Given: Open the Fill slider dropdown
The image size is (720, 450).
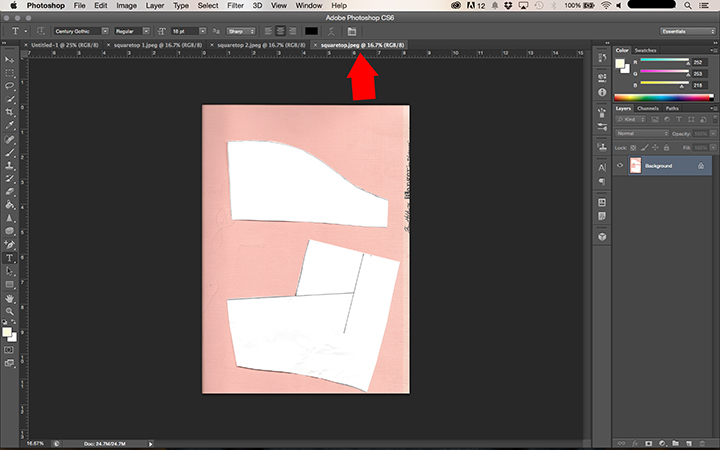Looking at the screenshot, I should pyautogui.click(x=713, y=148).
